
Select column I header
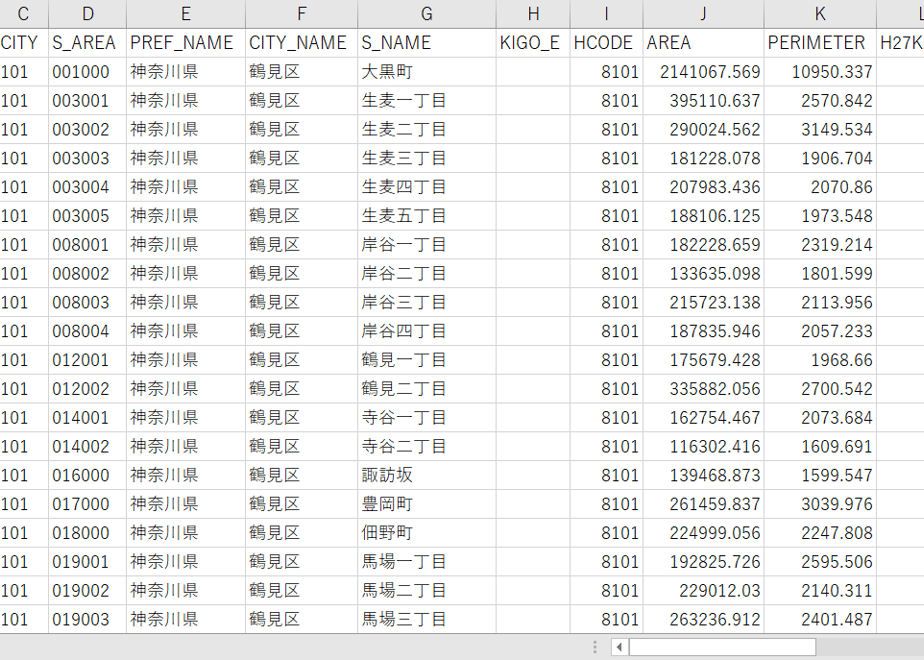[606, 14]
